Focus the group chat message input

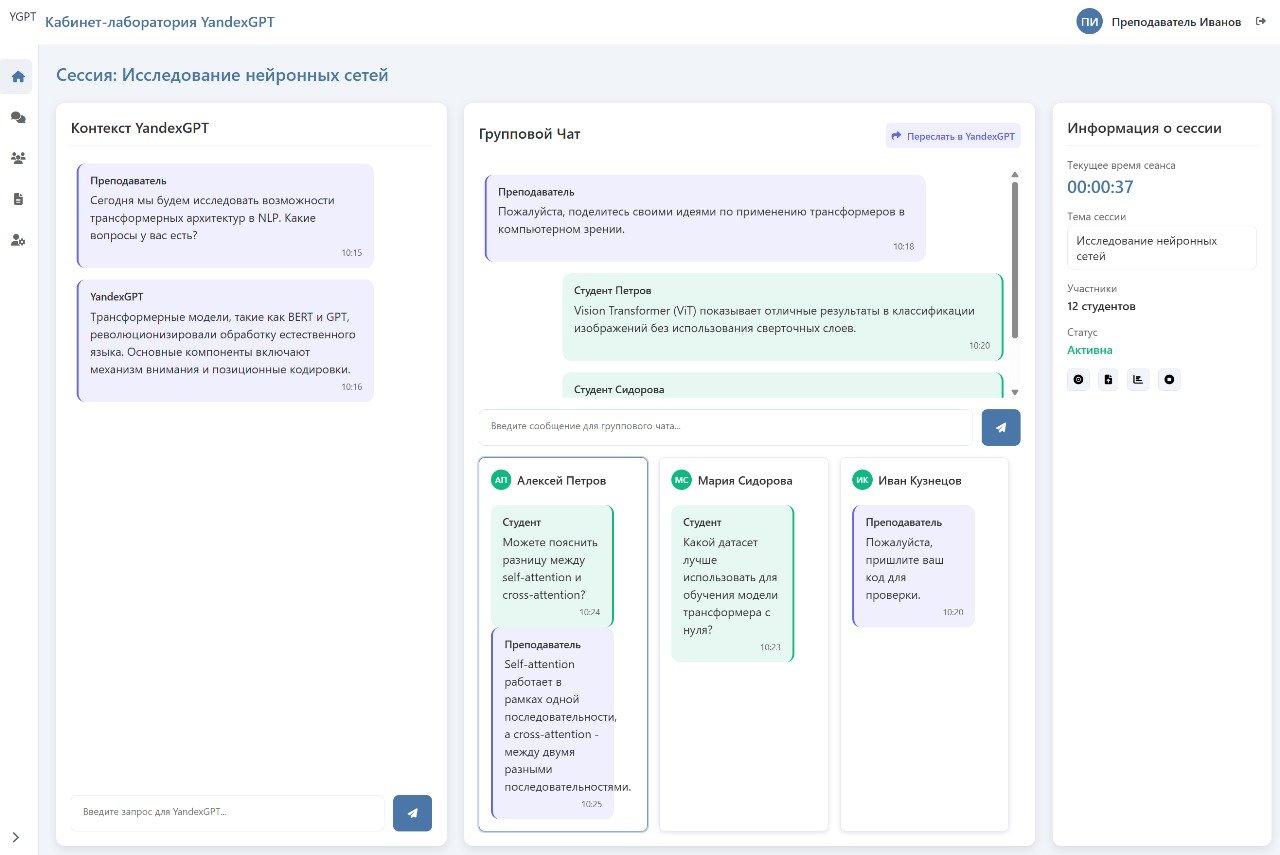click(x=725, y=427)
